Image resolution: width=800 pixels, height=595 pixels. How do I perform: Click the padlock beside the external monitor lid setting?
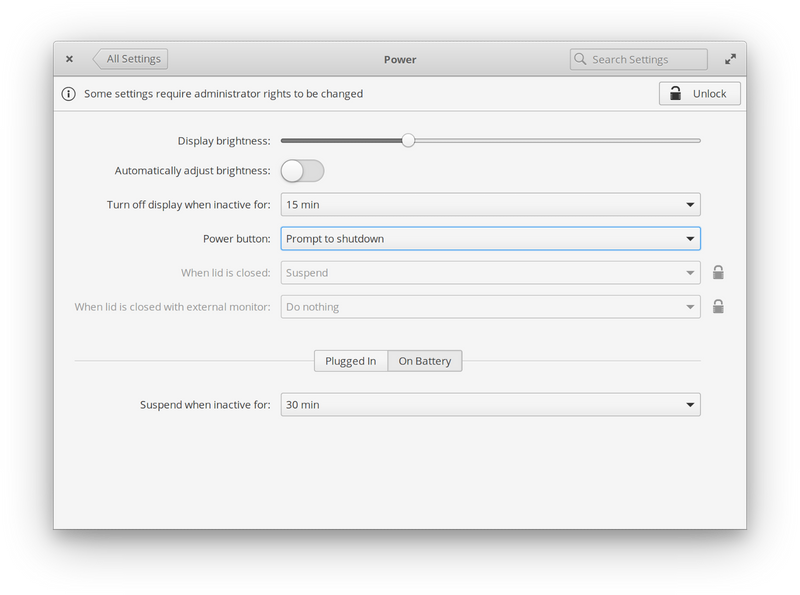click(718, 307)
